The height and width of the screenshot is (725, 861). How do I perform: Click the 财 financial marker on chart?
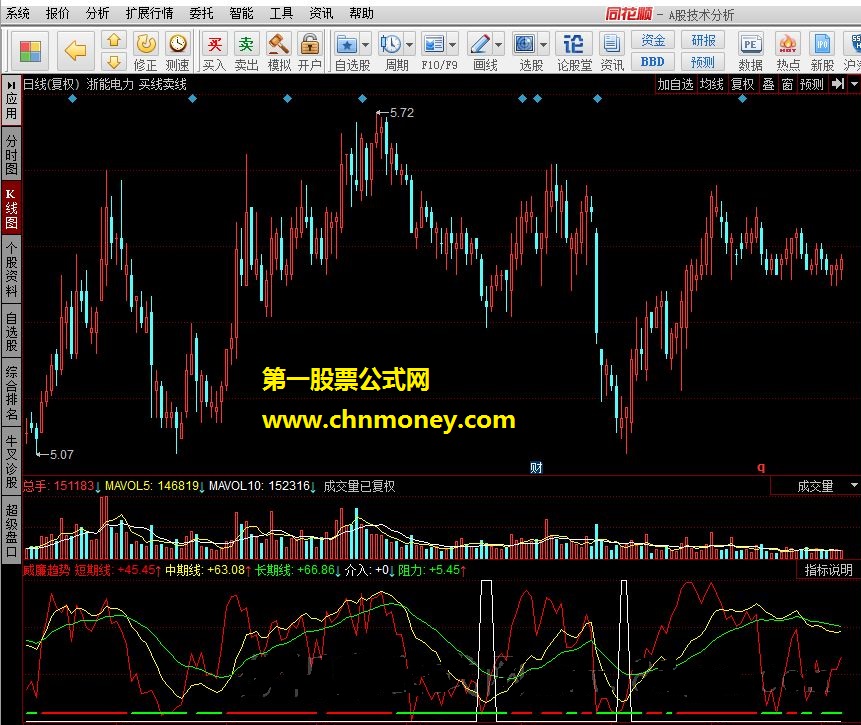[x=536, y=467]
